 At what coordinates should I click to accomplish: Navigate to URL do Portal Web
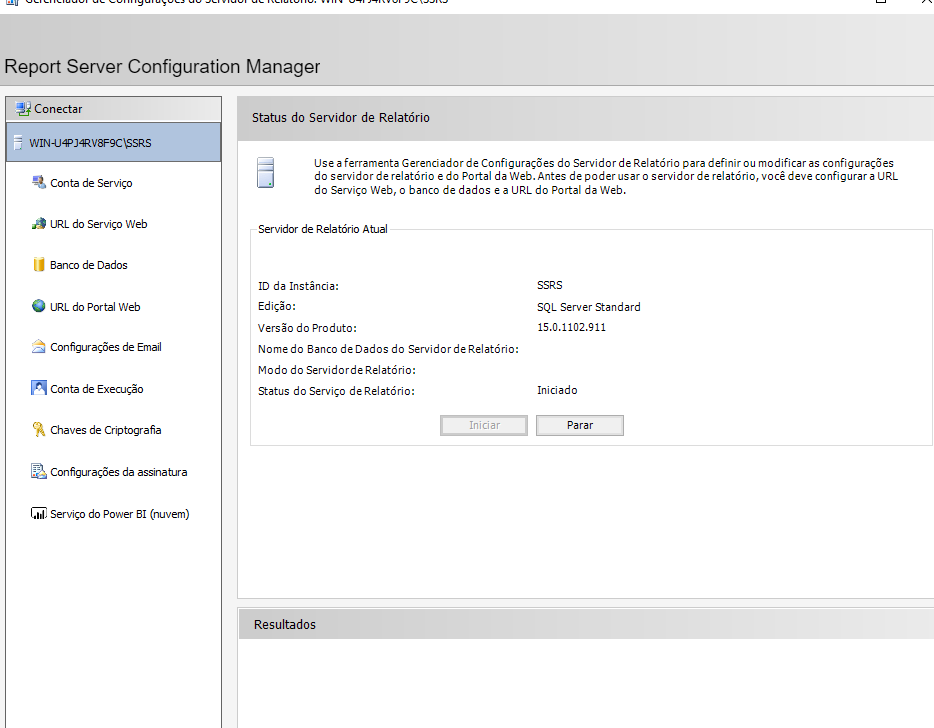95,307
